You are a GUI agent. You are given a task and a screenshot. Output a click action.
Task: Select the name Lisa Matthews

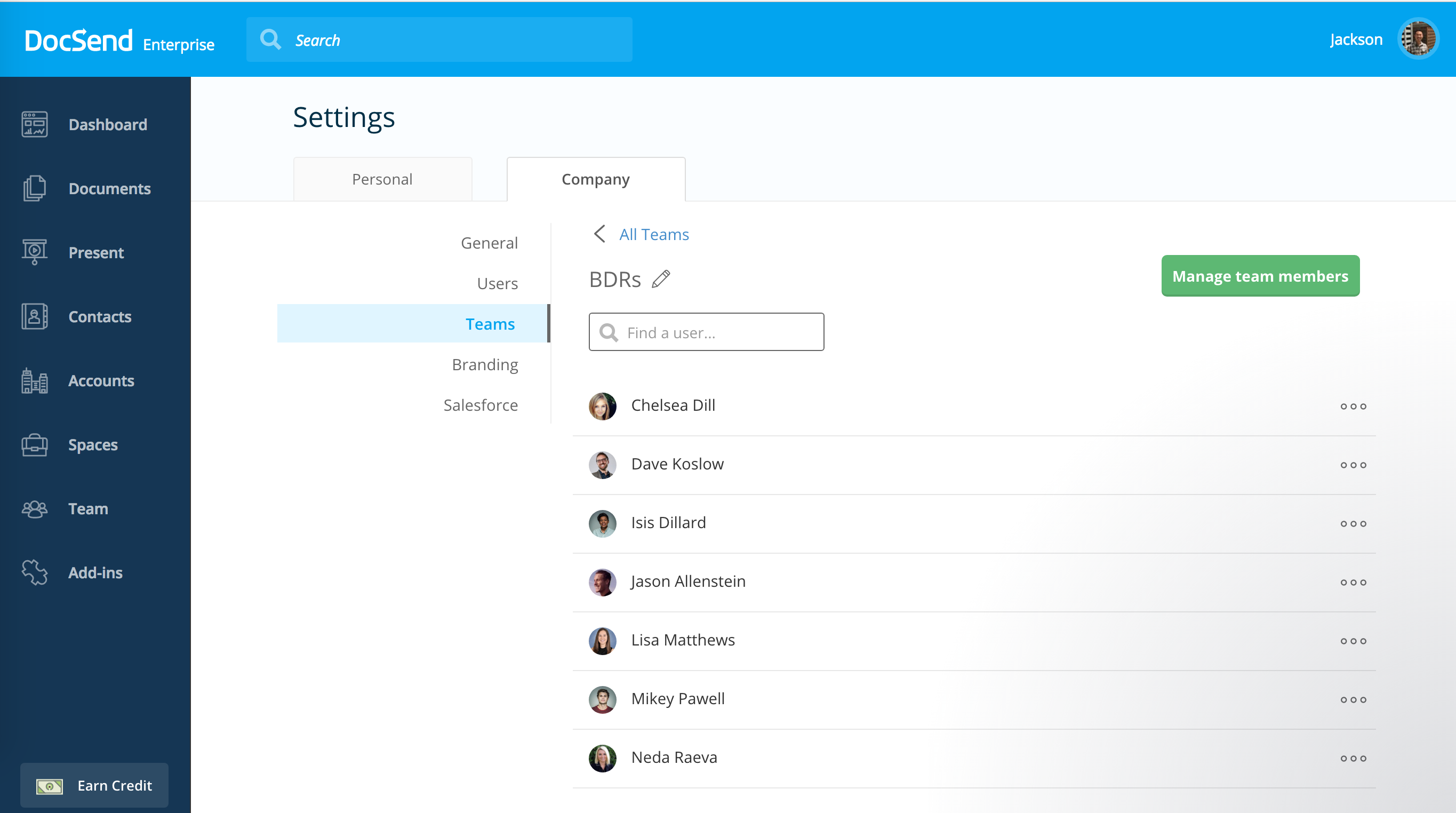(683, 640)
